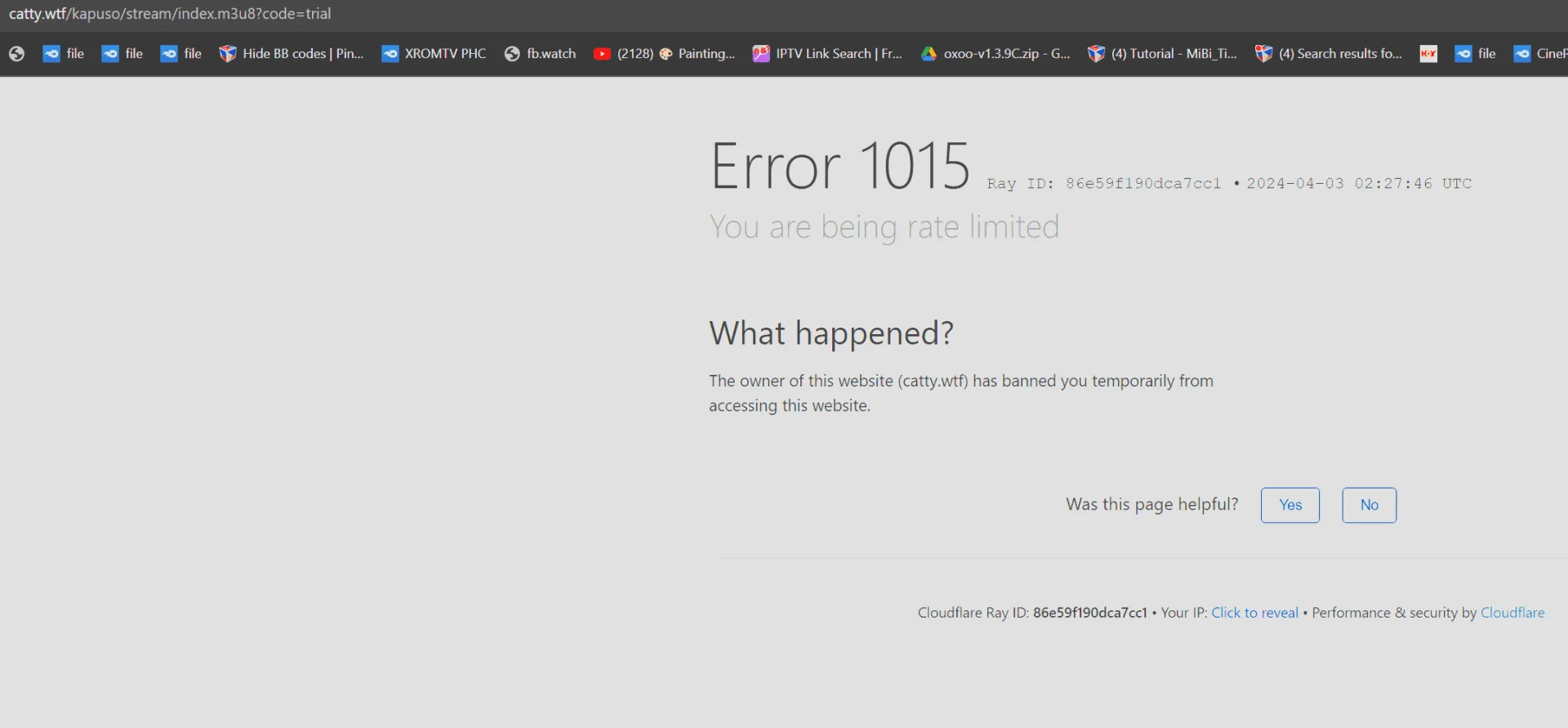
Task: Click the You are being rate limited subtitle
Action: [884, 227]
